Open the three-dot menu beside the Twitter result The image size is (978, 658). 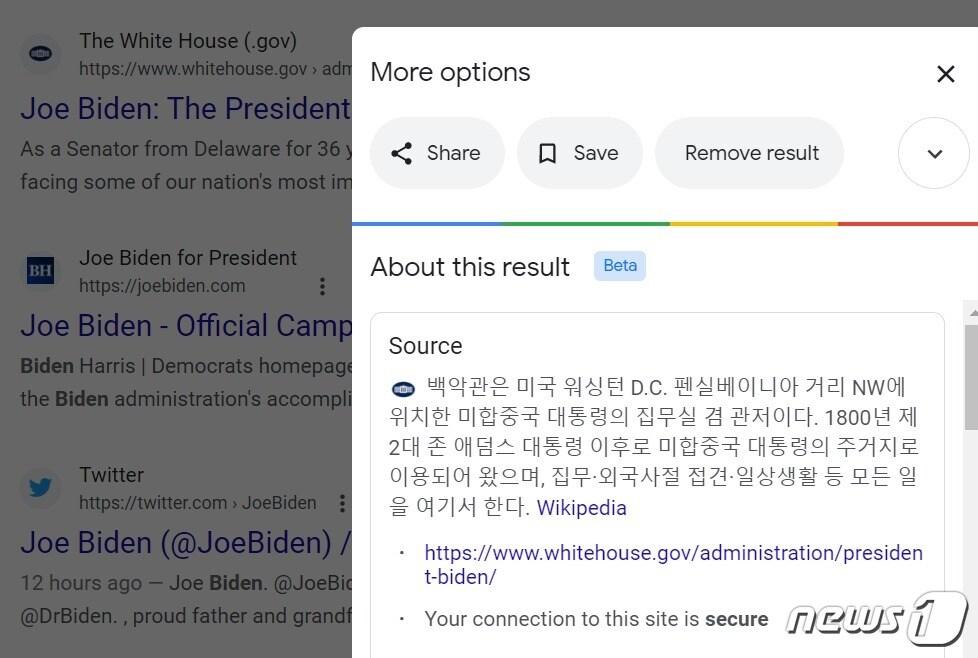click(343, 504)
